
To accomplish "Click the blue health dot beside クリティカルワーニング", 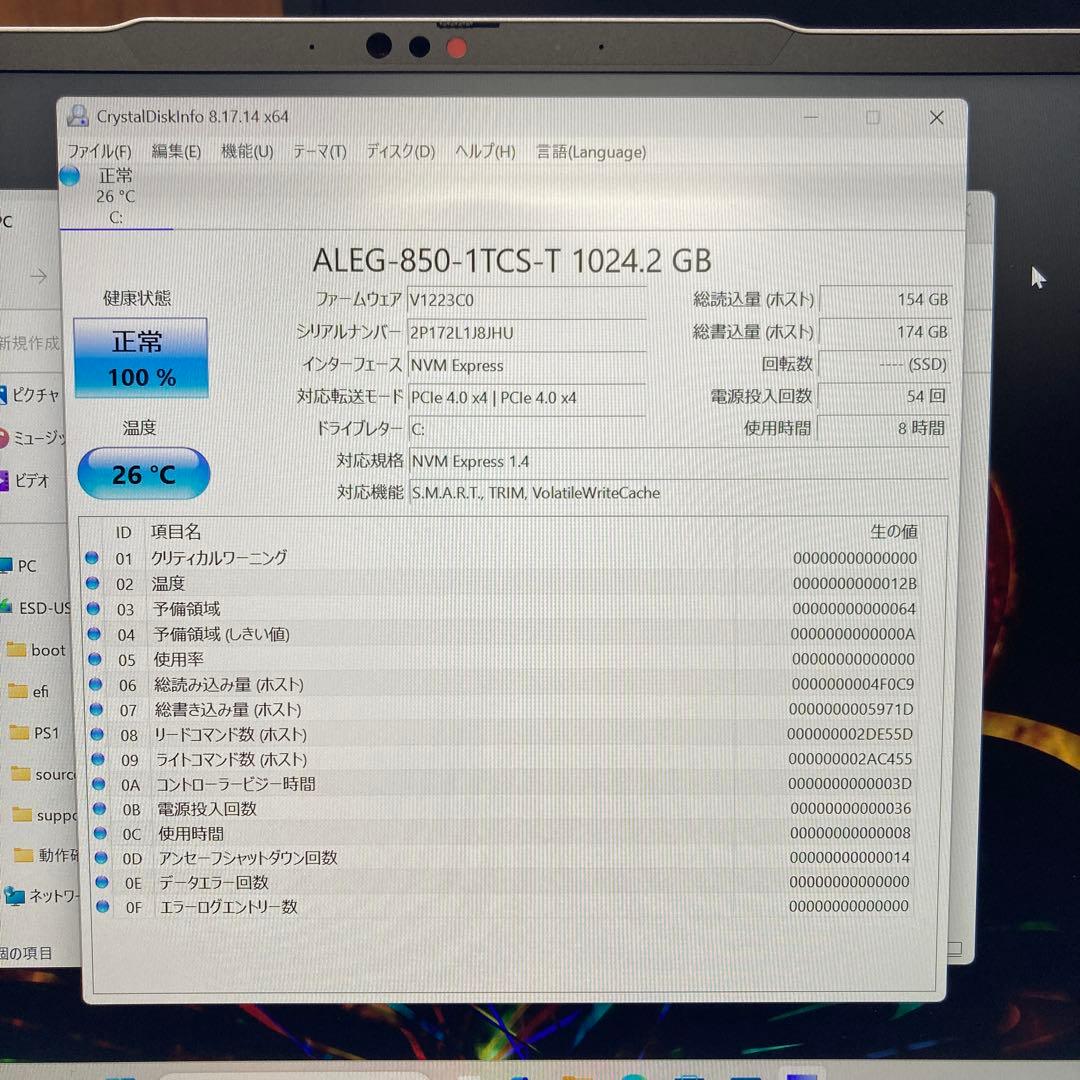I will pos(101,558).
